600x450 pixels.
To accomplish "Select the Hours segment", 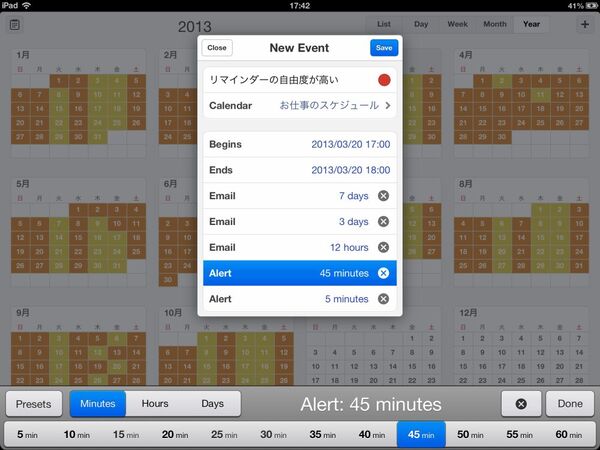I will click(x=155, y=404).
